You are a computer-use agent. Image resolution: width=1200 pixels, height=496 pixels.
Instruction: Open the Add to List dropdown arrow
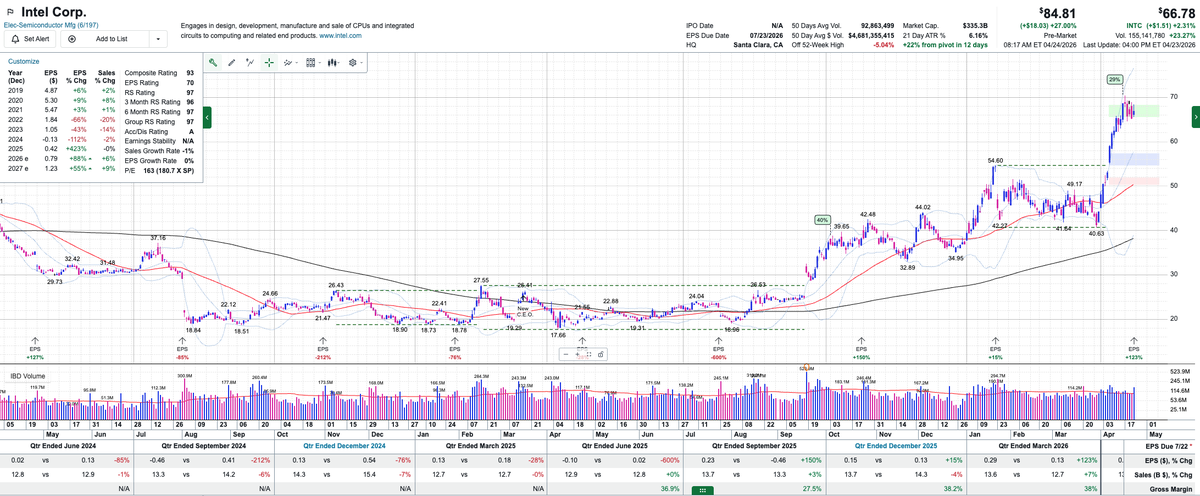[x=158, y=39]
